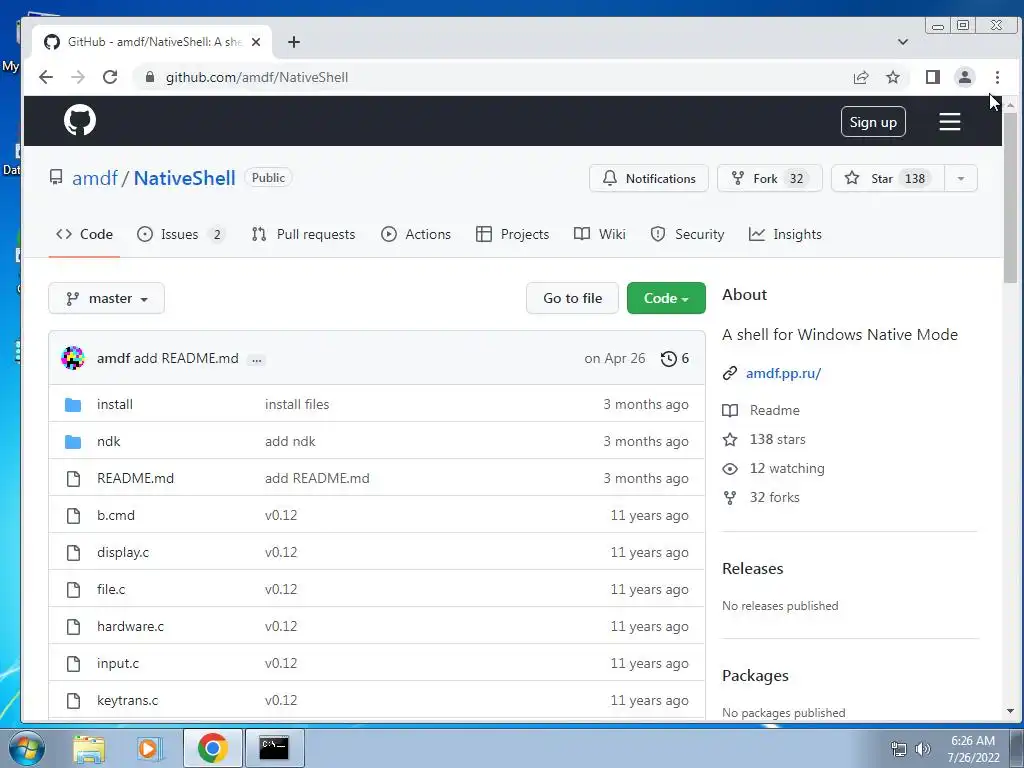The height and width of the screenshot is (768, 1024).
Task: Open the Projects tab
Action: 513,234
